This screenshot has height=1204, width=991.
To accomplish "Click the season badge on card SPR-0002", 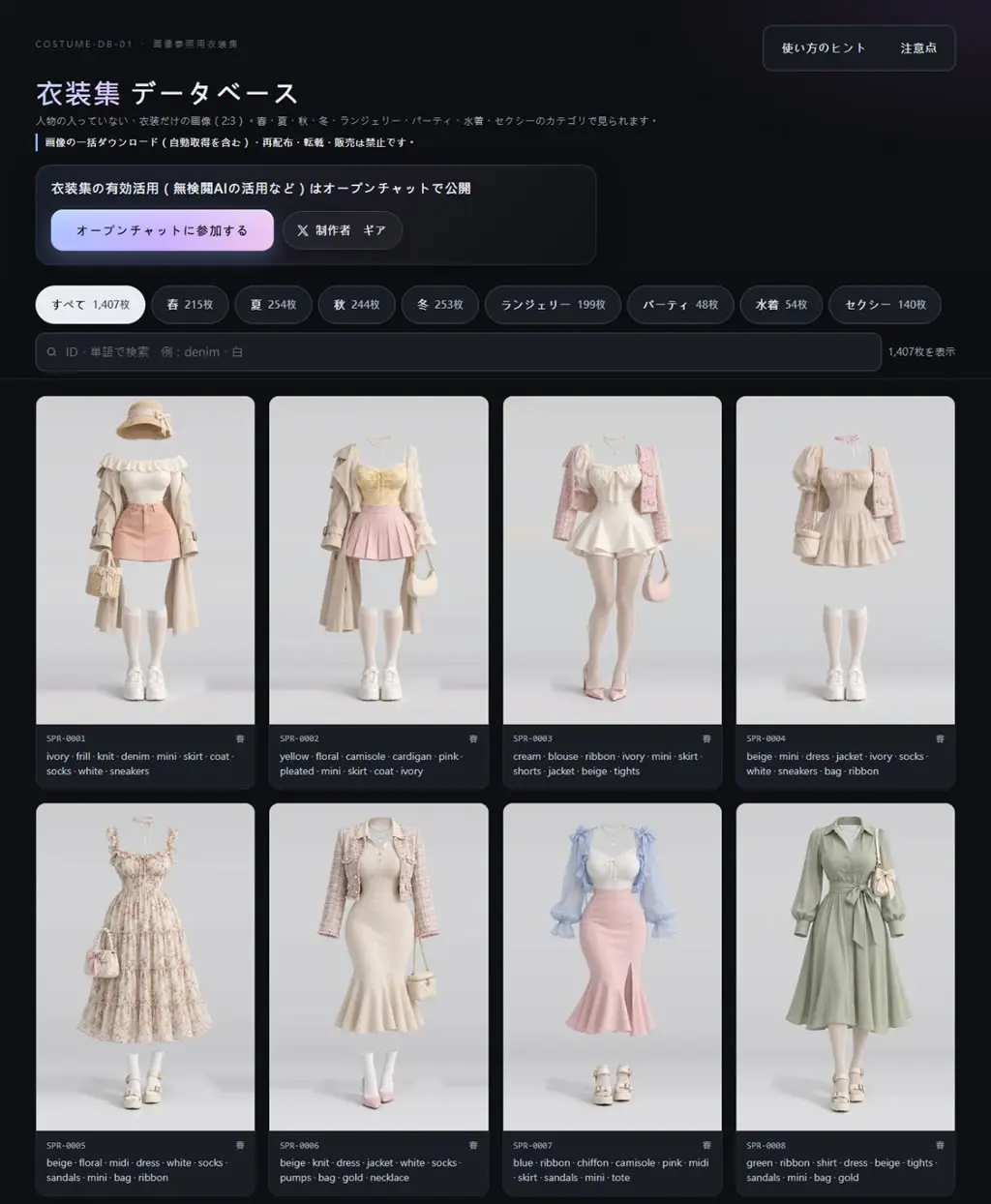I will tap(472, 738).
